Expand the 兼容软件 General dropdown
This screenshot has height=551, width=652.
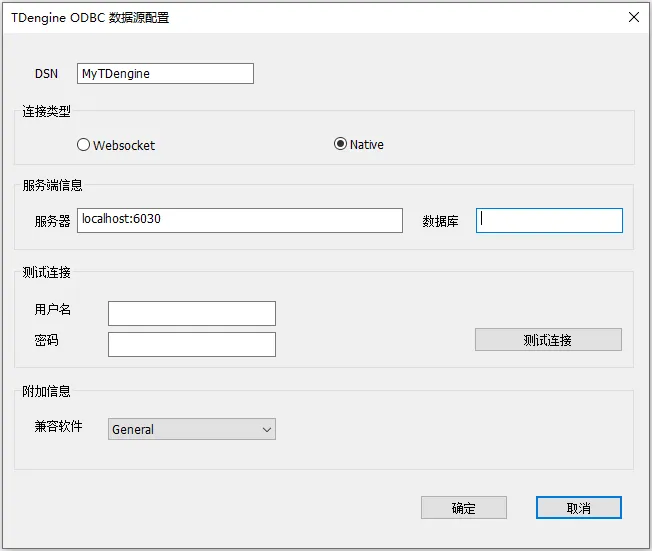[x=191, y=429]
